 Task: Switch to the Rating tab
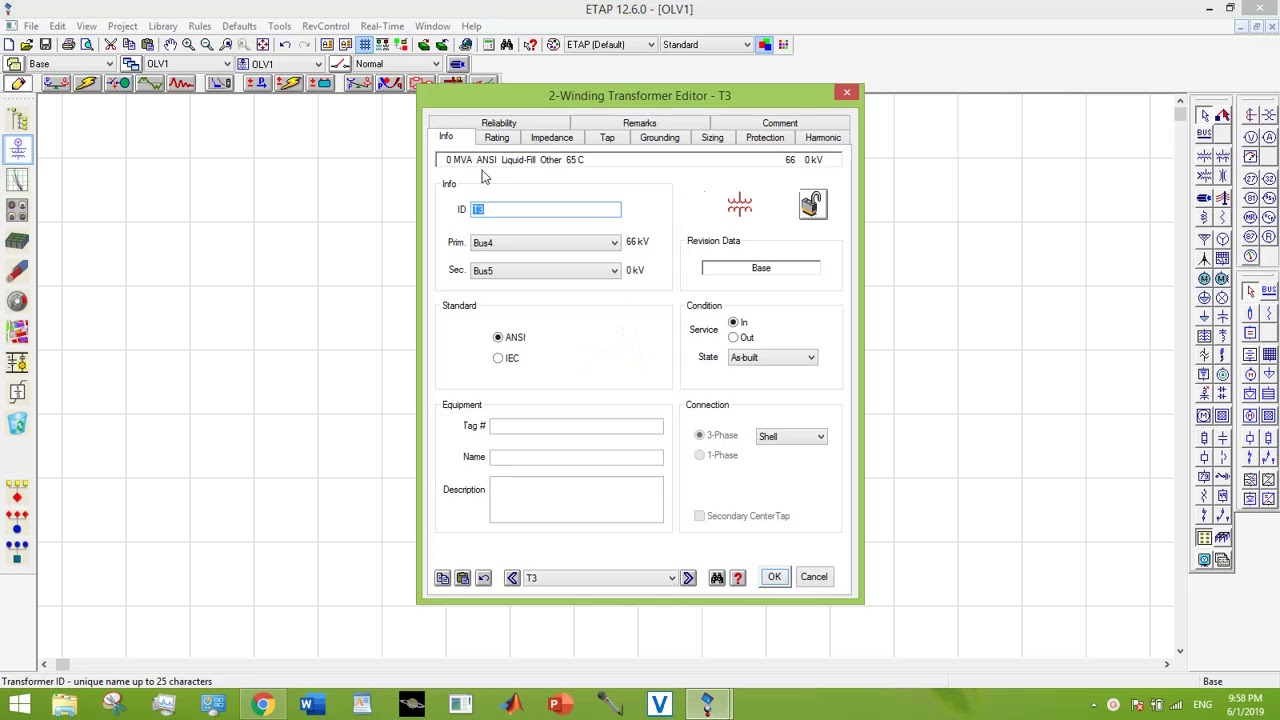point(497,138)
